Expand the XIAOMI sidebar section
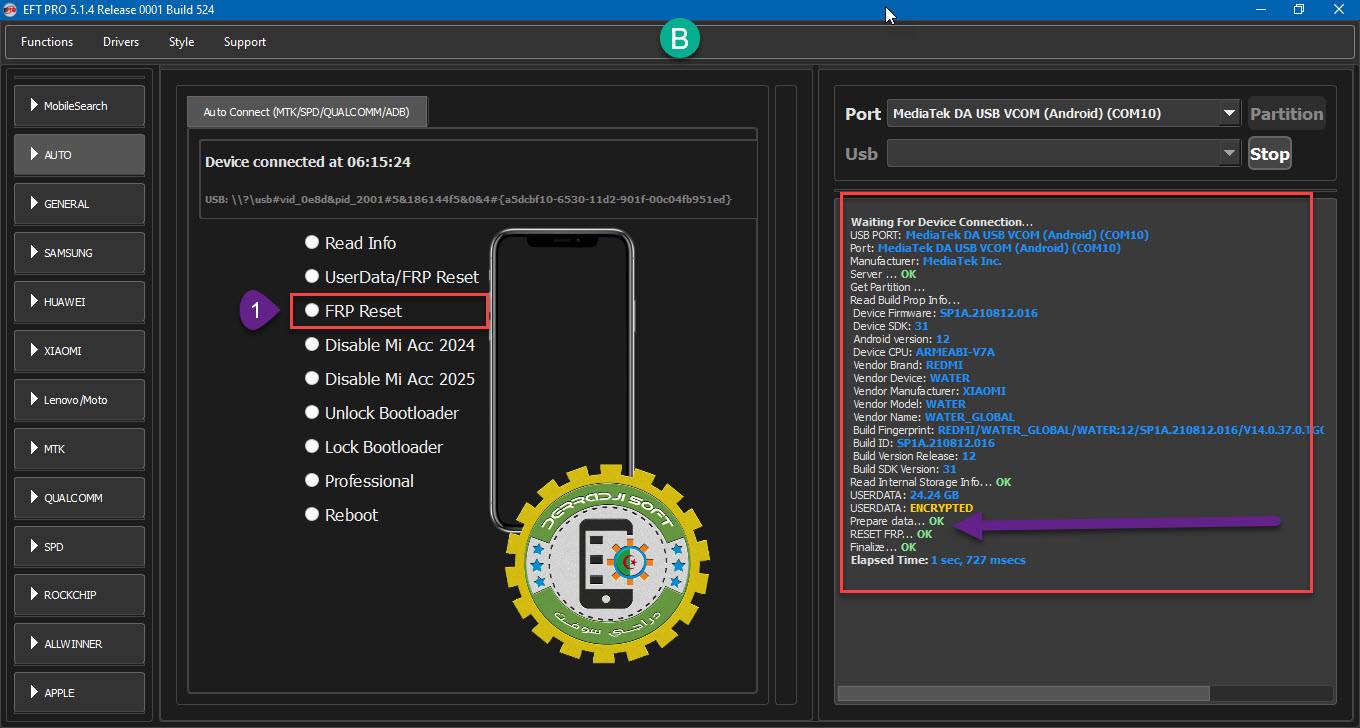The width and height of the screenshot is (1360, 728). (x=79, y=350)
